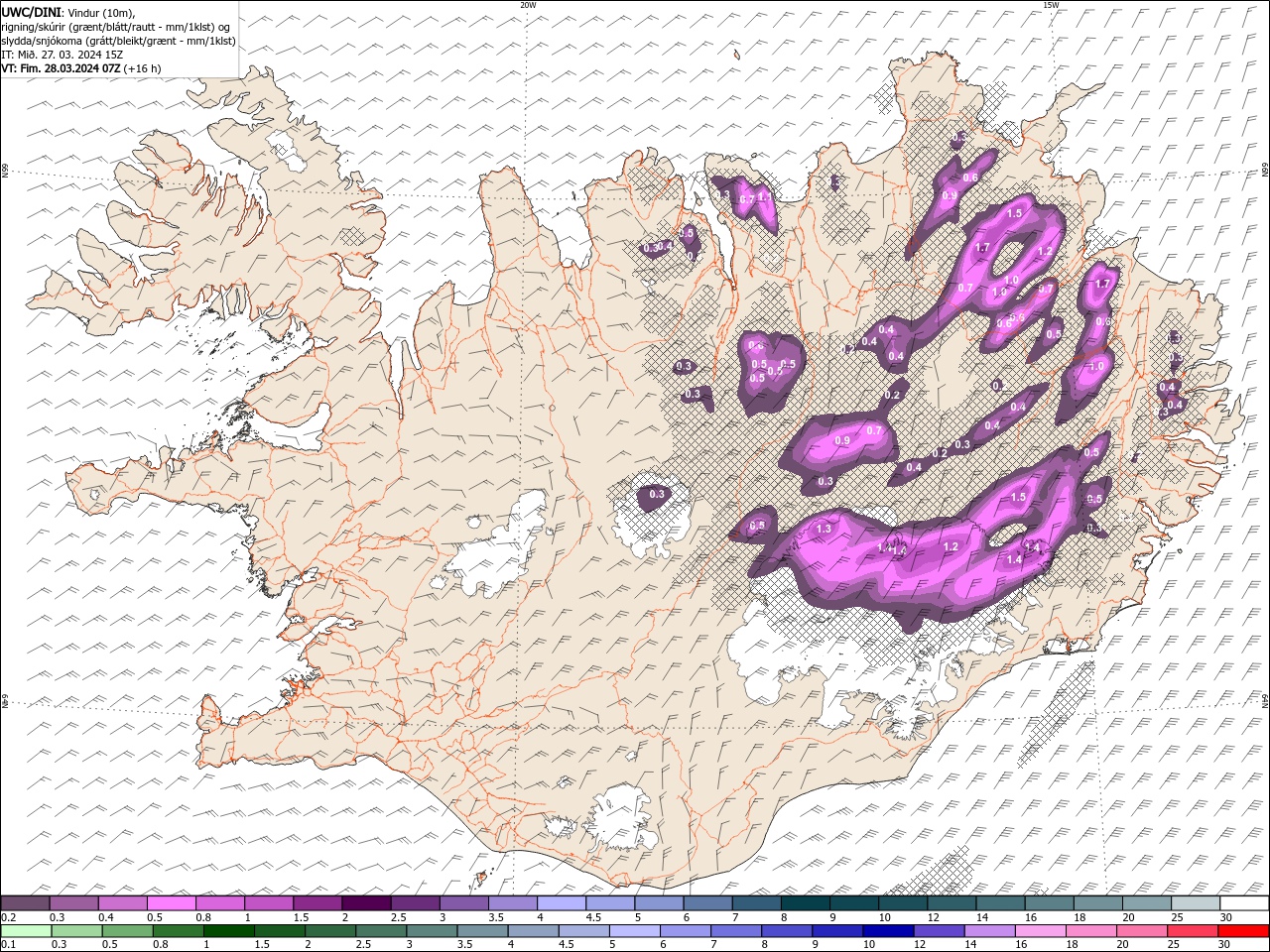
Task: Click the top-row legend swatch between 6 and 7
Action: point(707,903)
